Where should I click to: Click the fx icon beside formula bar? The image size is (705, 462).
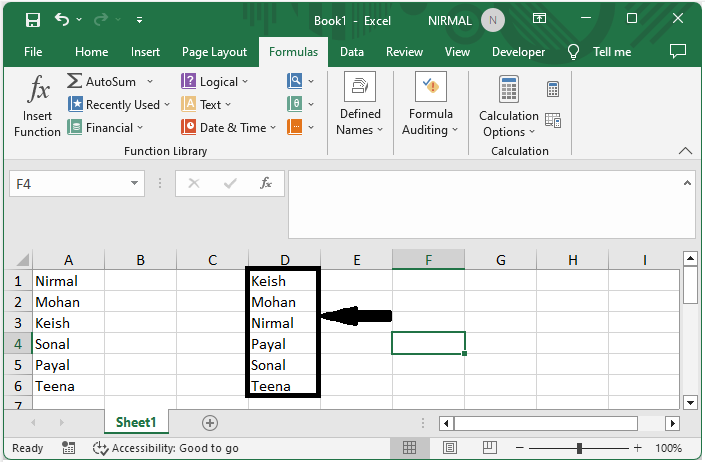(266, 182)
